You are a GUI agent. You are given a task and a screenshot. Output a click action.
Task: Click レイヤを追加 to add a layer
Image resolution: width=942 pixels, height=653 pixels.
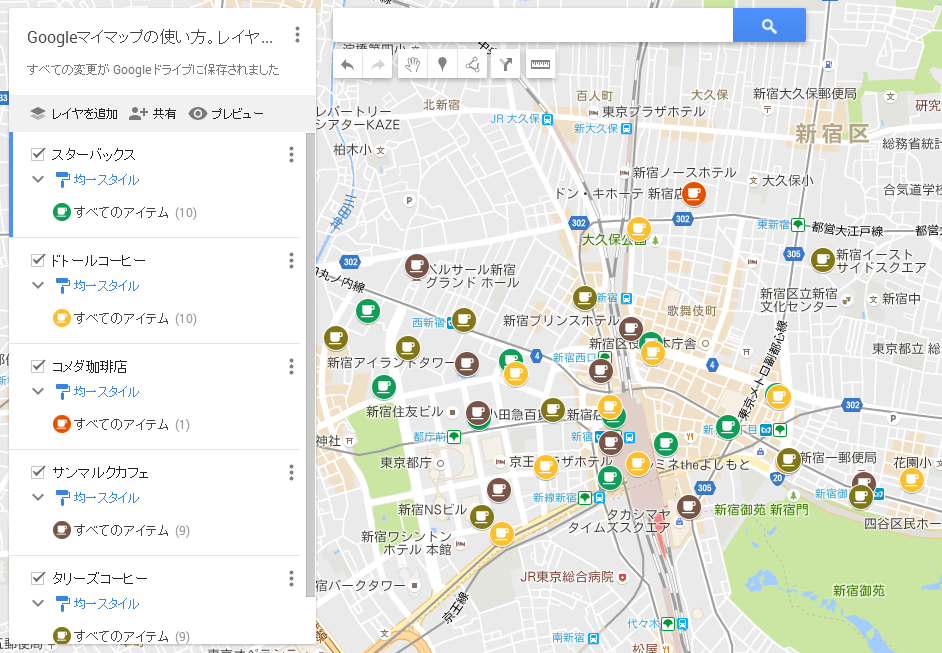(74, 114)
